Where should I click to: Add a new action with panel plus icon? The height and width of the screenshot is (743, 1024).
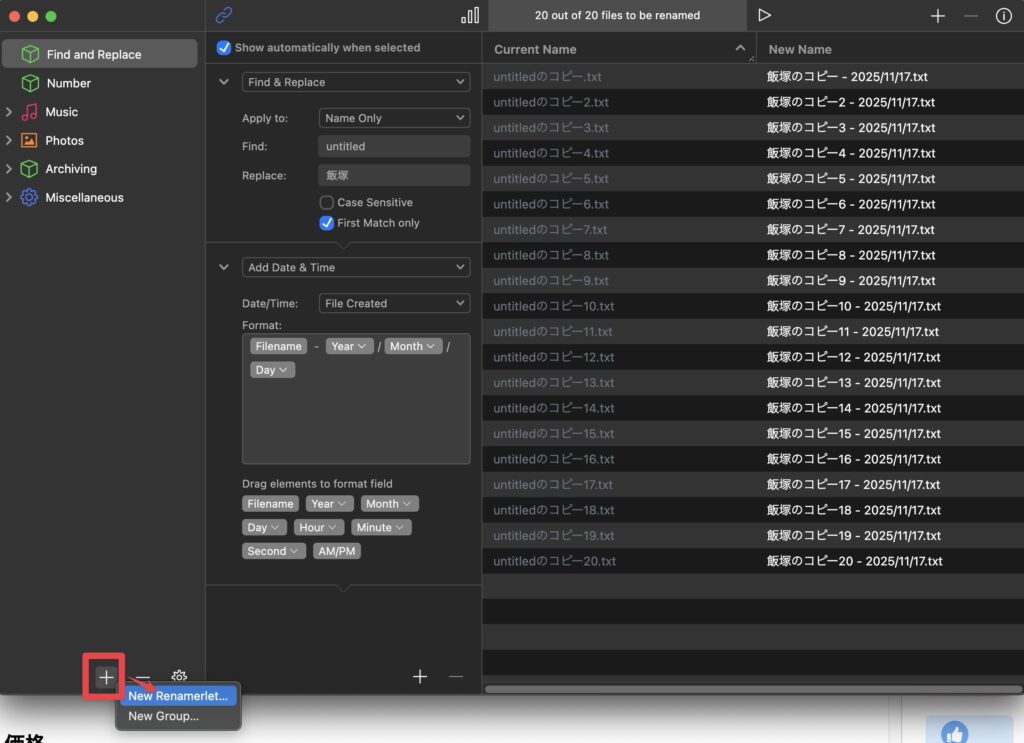(420, 677)
